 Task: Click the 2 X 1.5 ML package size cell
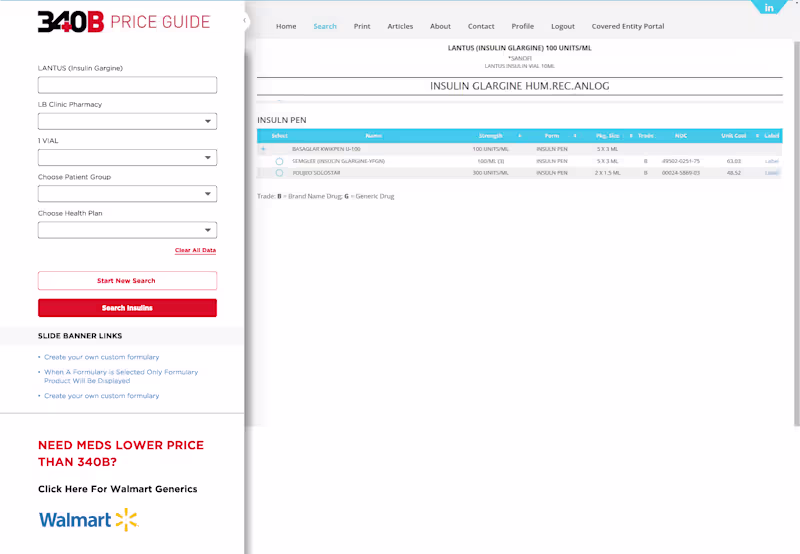607,173
